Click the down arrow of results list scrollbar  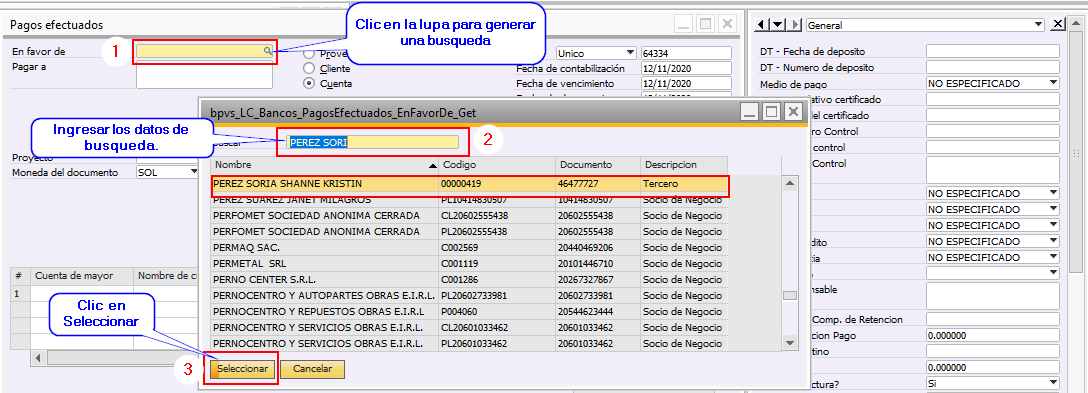point(789,343)
